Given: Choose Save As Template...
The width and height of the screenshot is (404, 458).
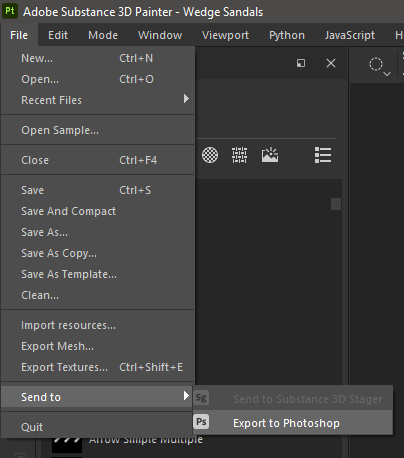Looking at the screenshot, I should tap(98, 274).
